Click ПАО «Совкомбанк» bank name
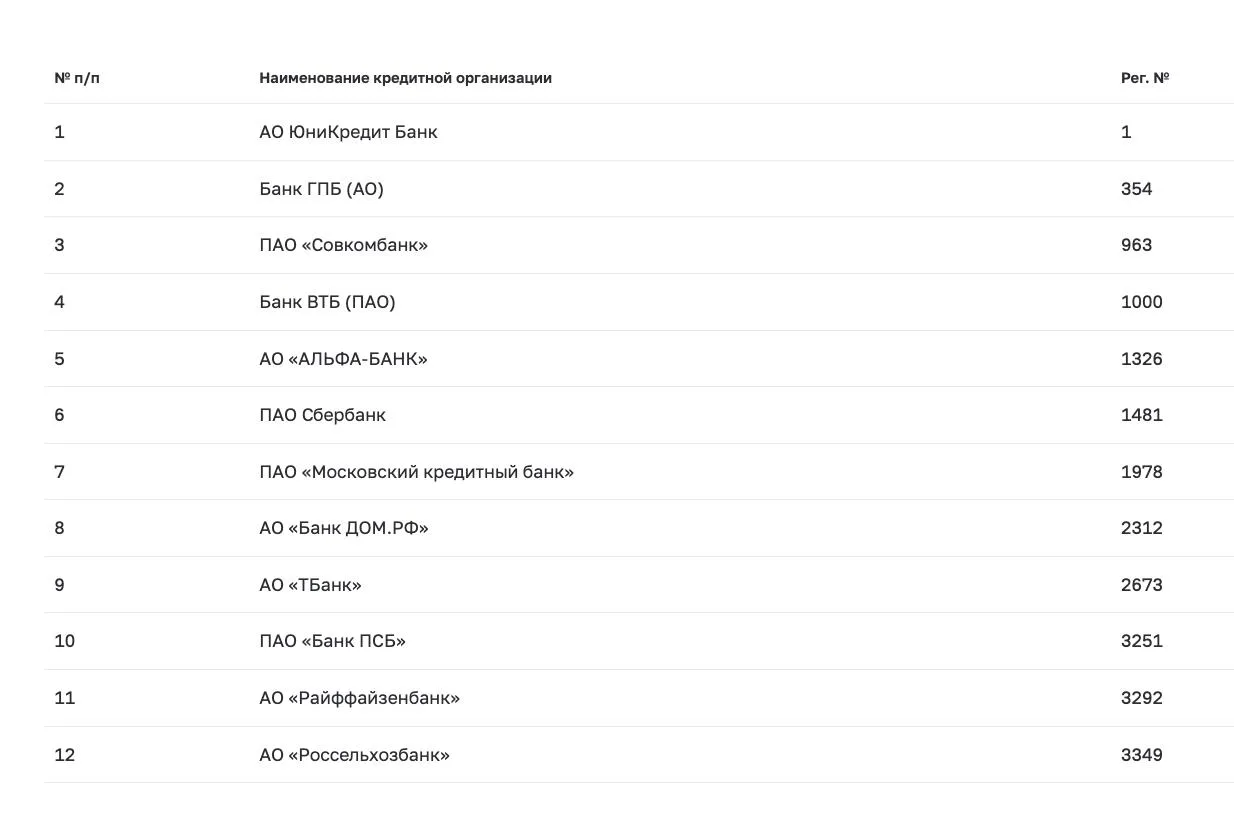 click(343, 245)
